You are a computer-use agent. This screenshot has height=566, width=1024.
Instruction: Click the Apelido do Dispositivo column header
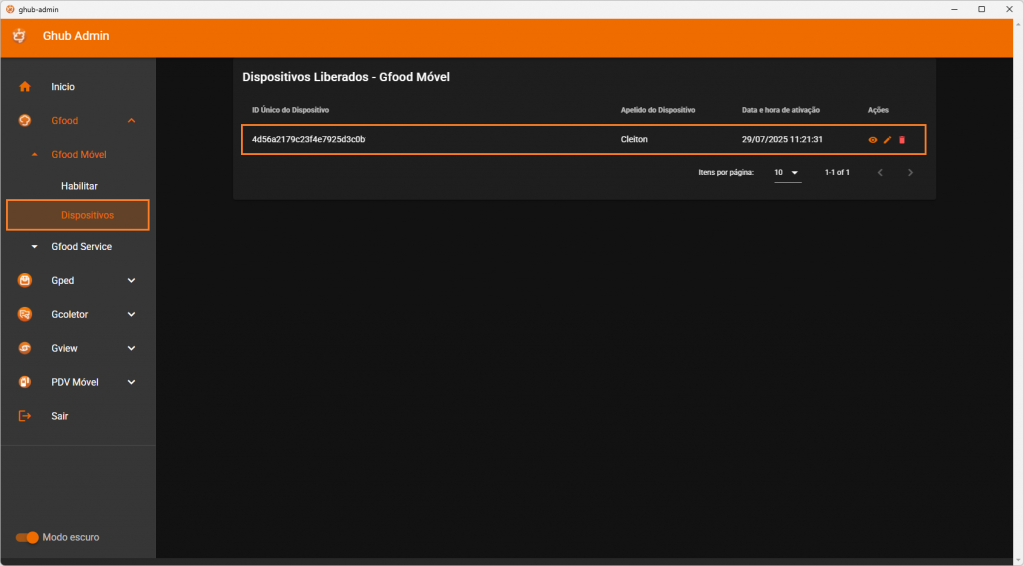658,110
